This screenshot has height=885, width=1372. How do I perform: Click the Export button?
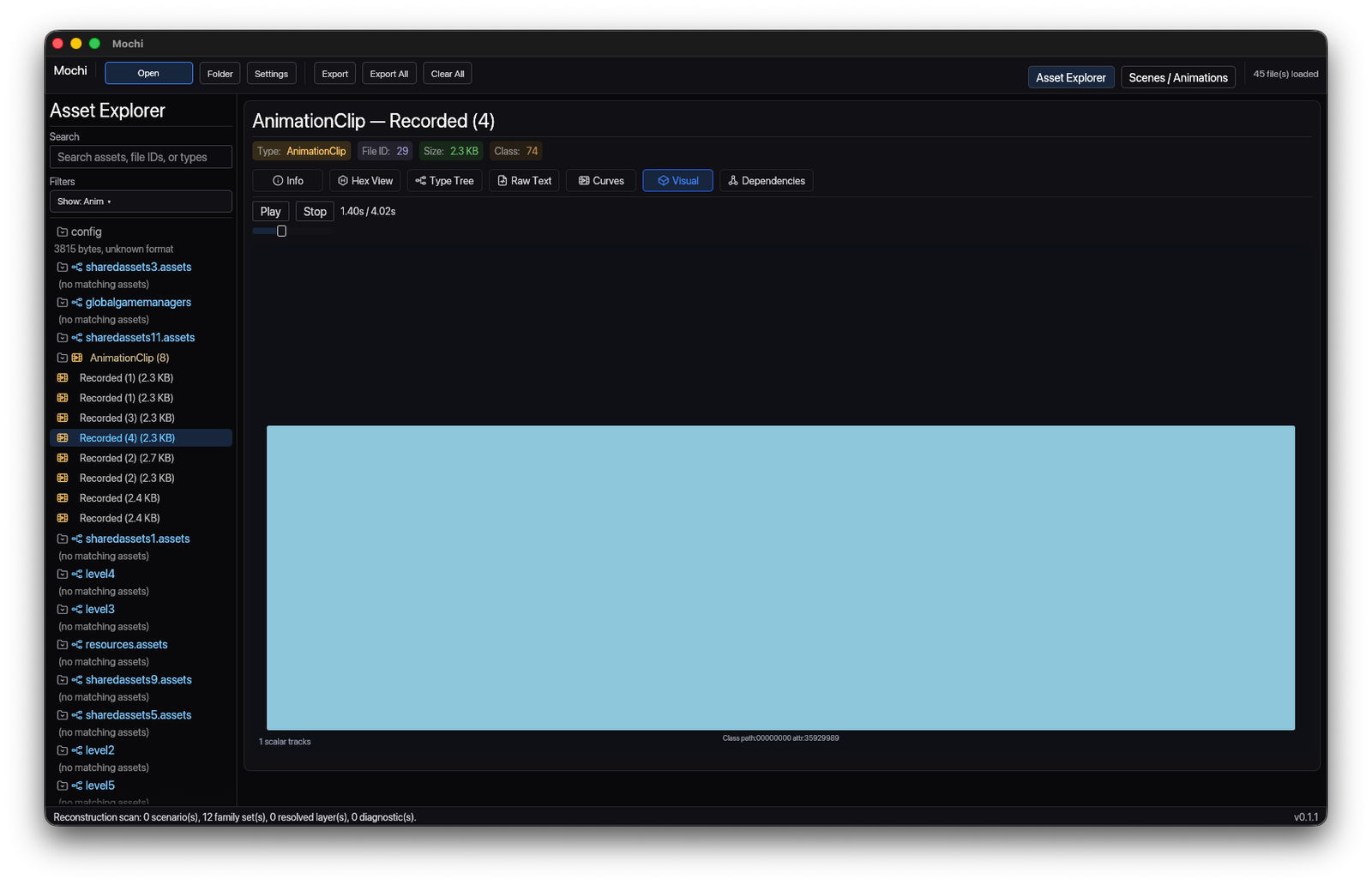coord(334,73)
